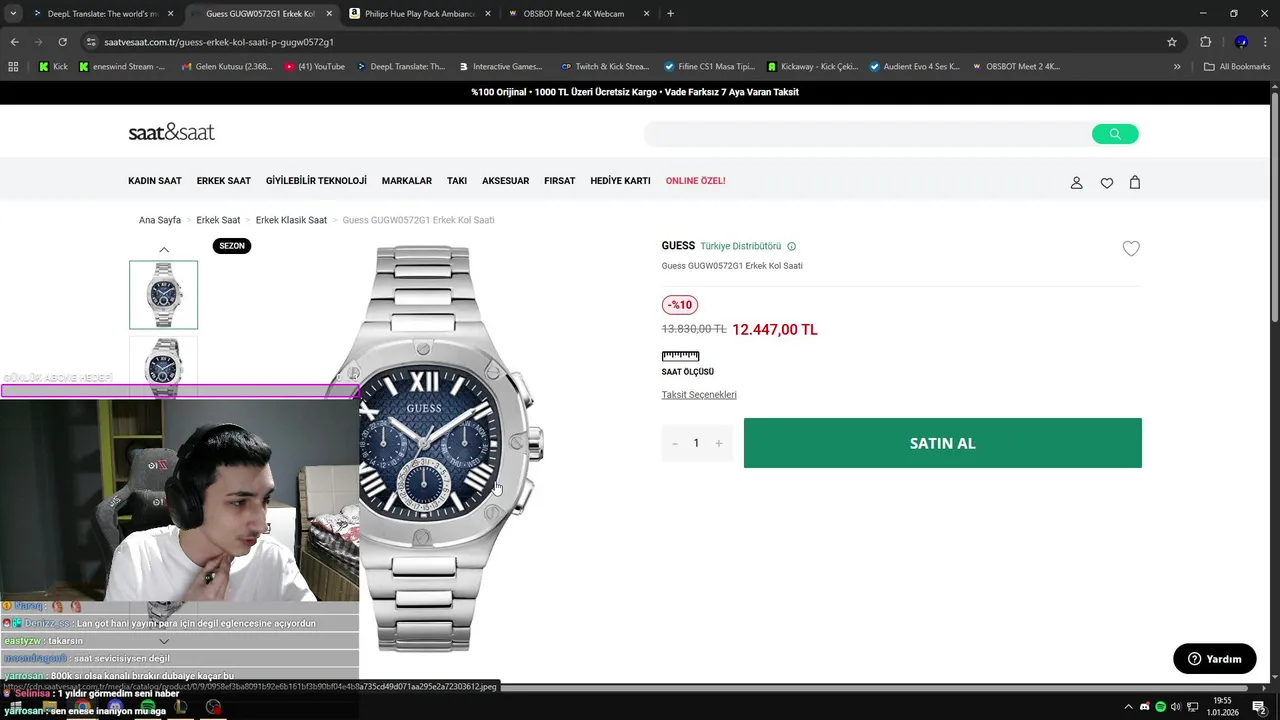Reload the page
The width and height of the screenshot is (1280, 720).
[x=63, y=42]
